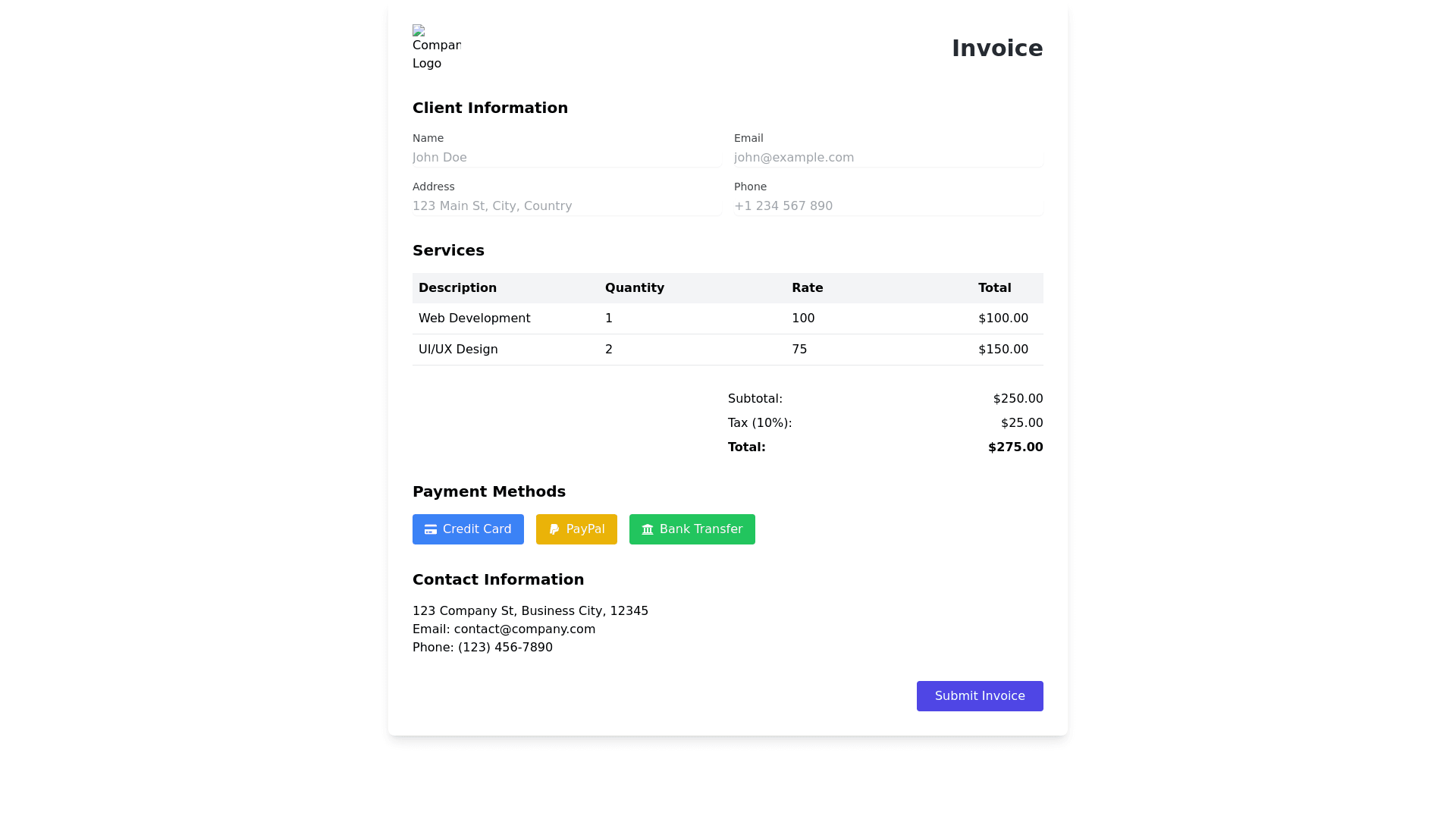Screen dimensions: 1456x819
Task: Click the Rate column header
Action: tap(807, 288)
